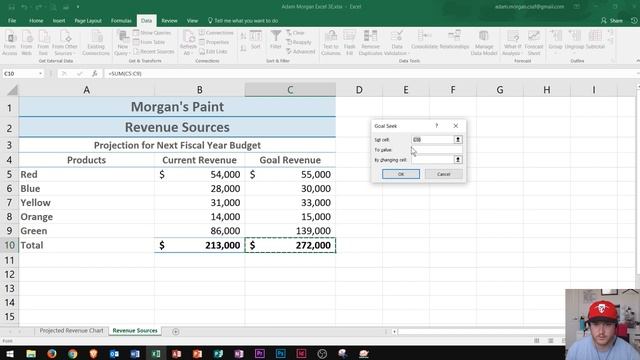Click the To value field in Goal Seek
This screenshot has height=360, width=640.
click(437, 150)
